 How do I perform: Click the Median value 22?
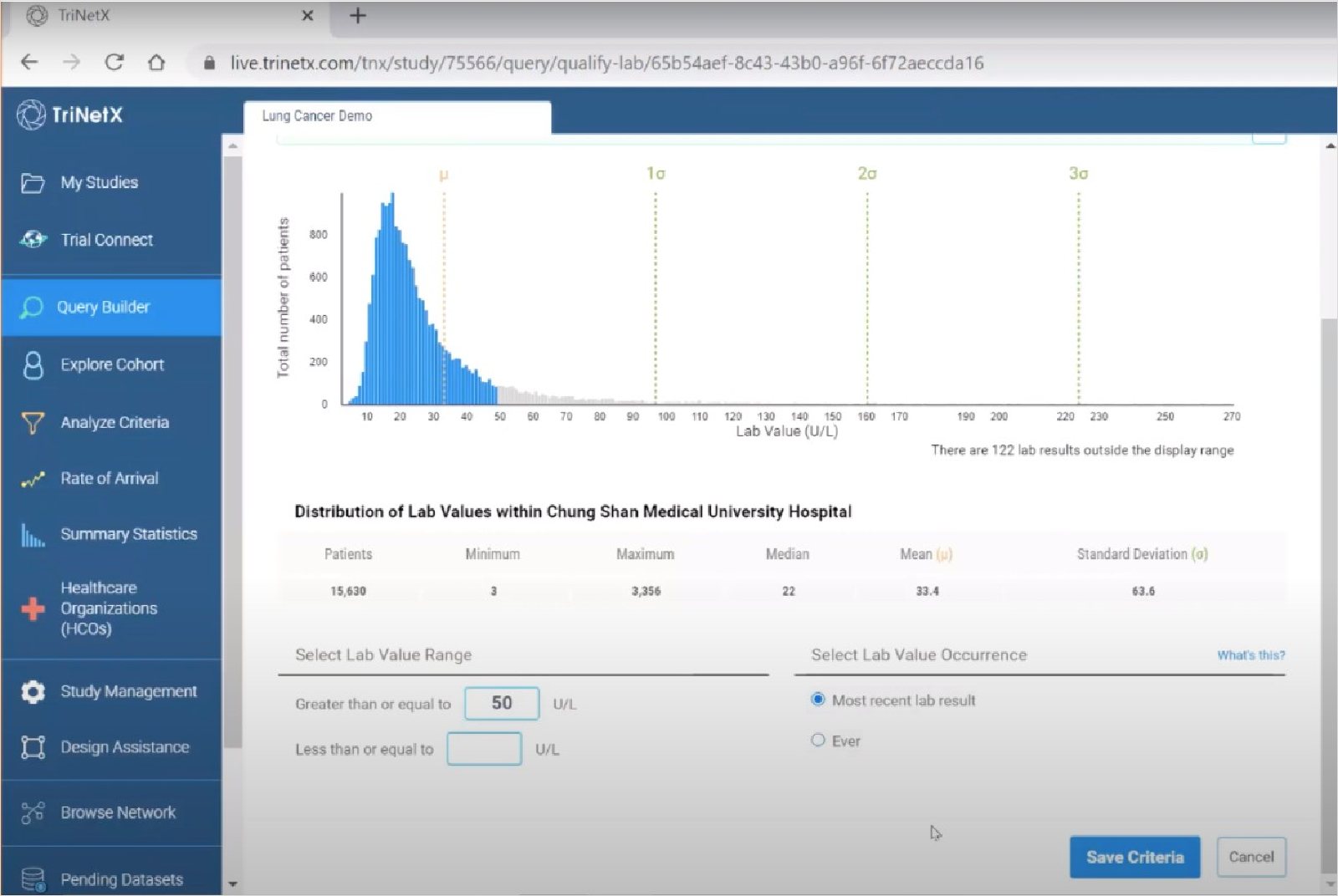pyautogui.click(x=789, y=591)
